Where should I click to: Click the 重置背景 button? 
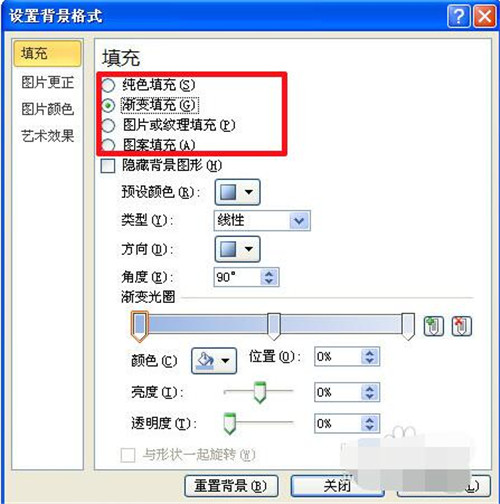tap(231, 486)
